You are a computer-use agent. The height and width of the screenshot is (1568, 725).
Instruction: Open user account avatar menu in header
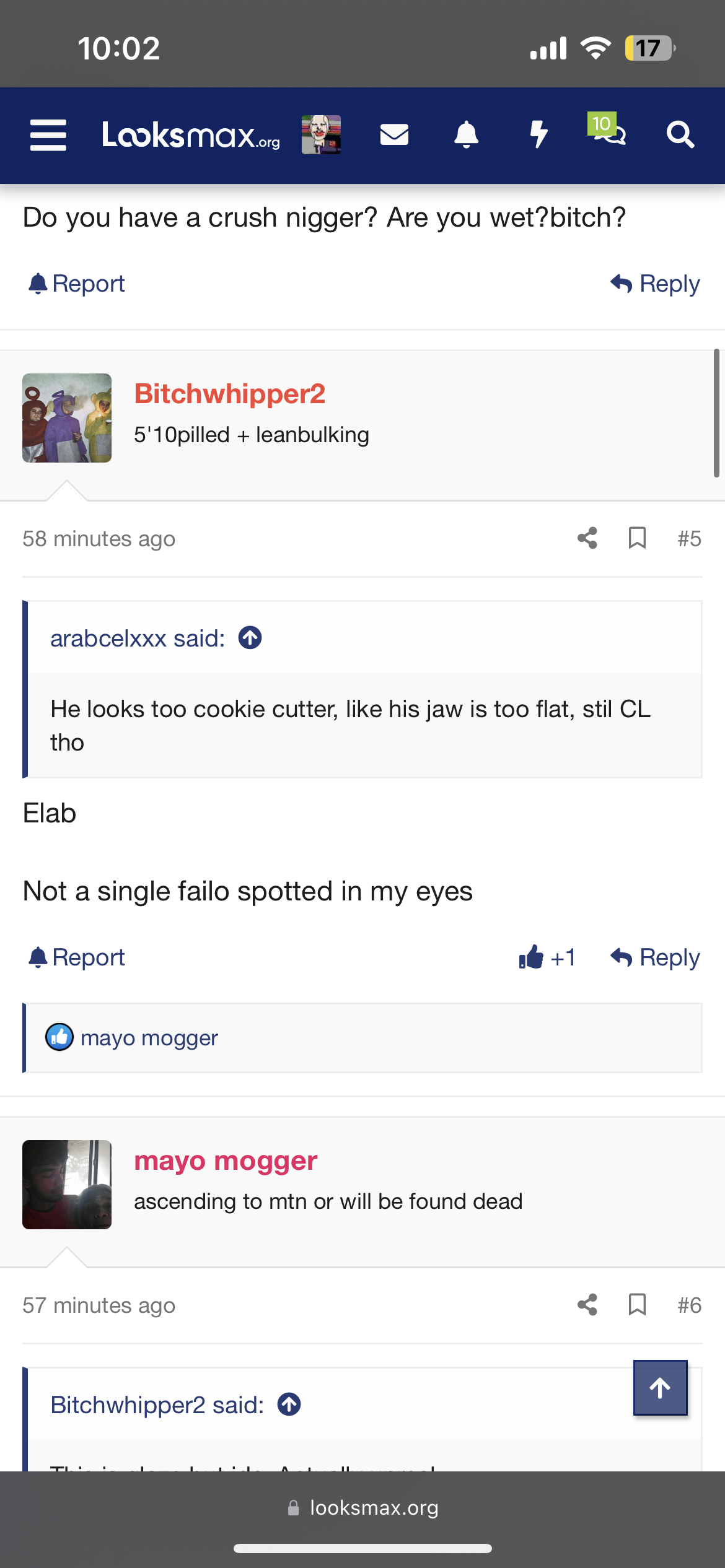click(321, 134)
